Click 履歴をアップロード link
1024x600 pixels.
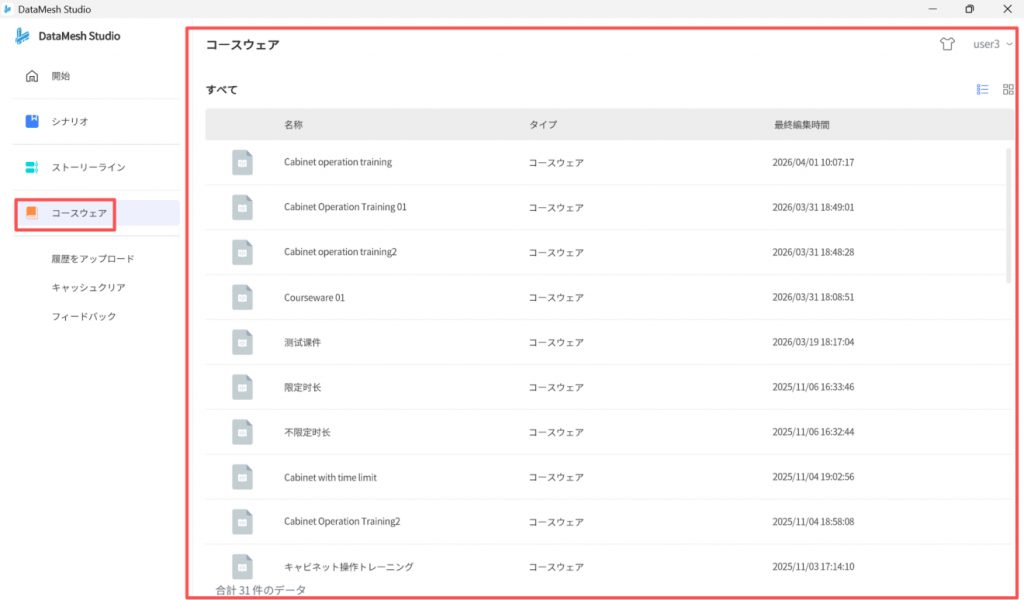point(92,259)
